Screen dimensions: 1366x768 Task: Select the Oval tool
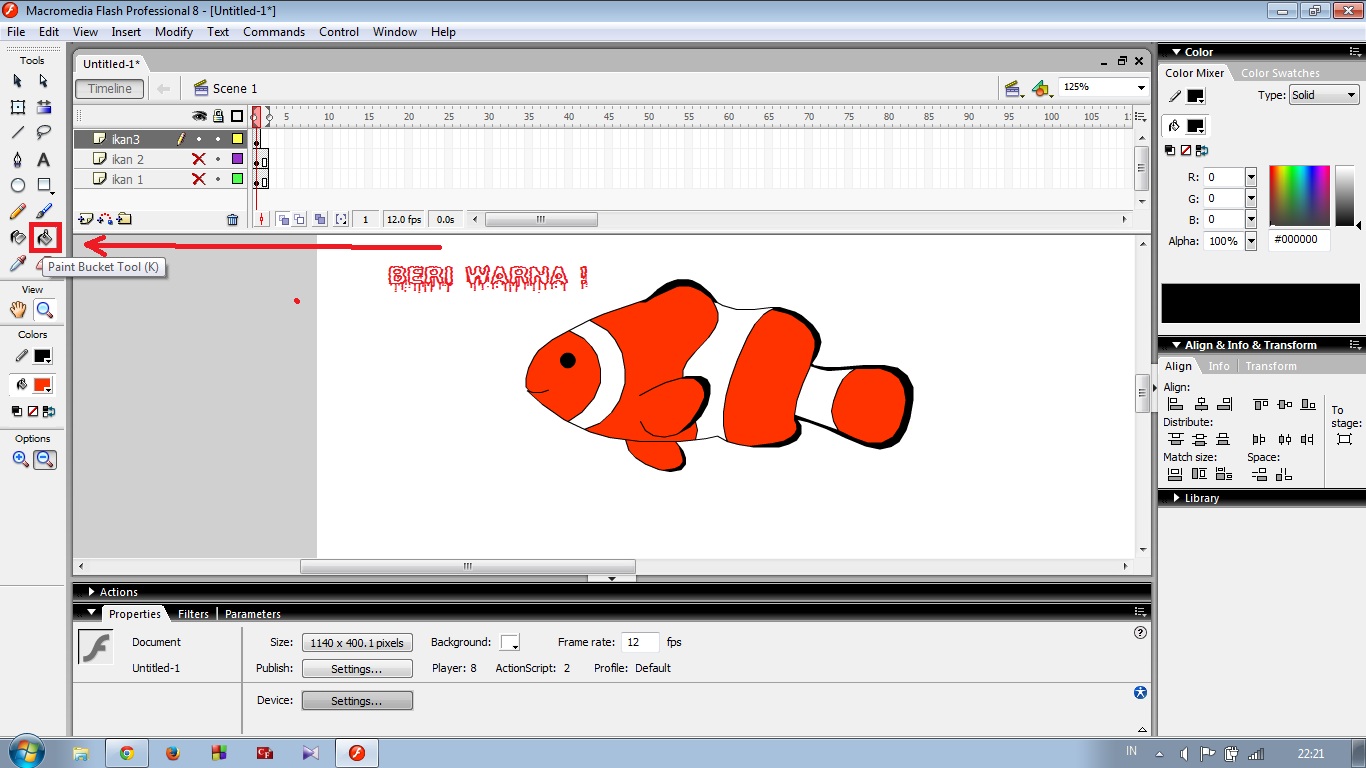(18, 185)
